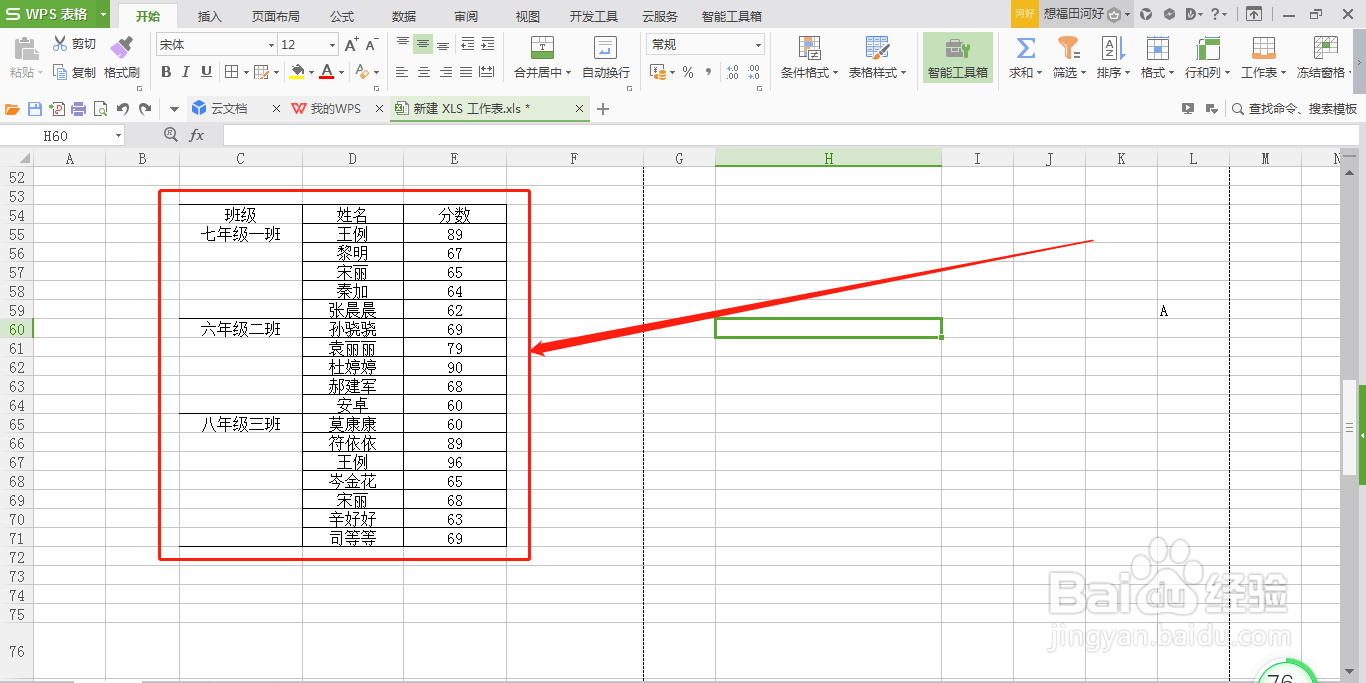Switch to the 我的WPS document tab

pyautogui.click(x=336, y=109)
